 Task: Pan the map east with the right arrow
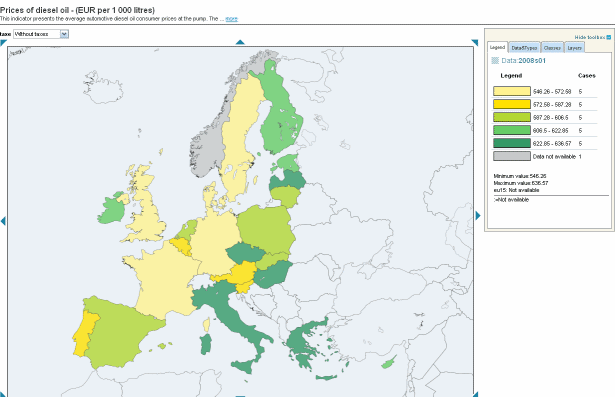point(478,215)
